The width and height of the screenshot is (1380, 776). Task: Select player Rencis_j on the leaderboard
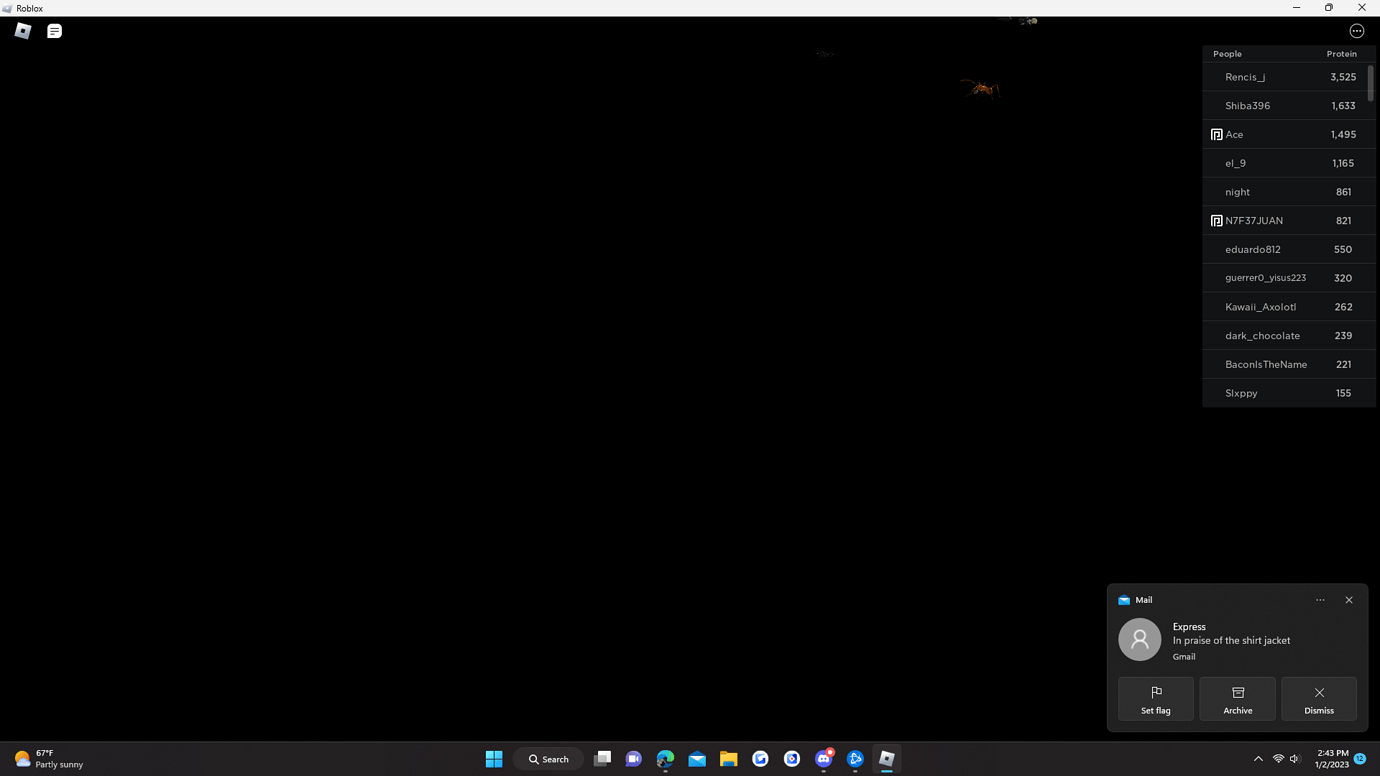point(1245,76)
